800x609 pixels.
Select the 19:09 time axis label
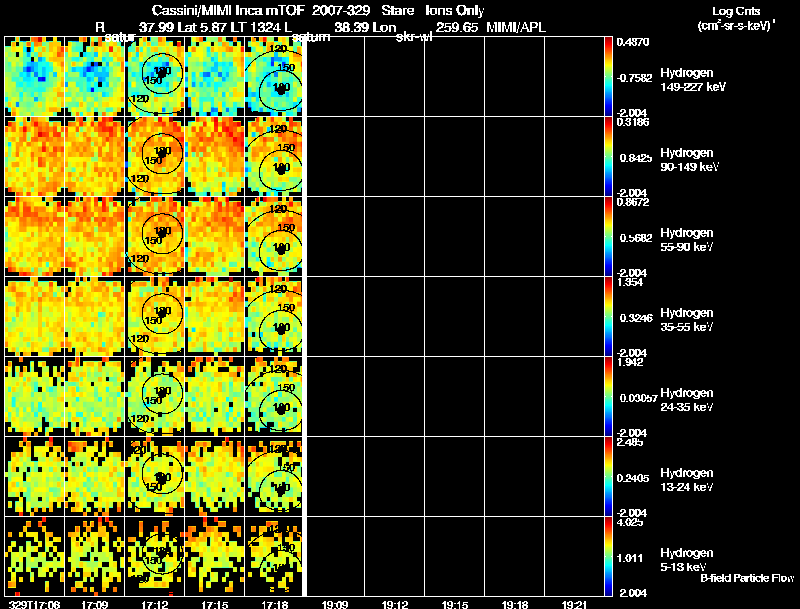(335, 604)
